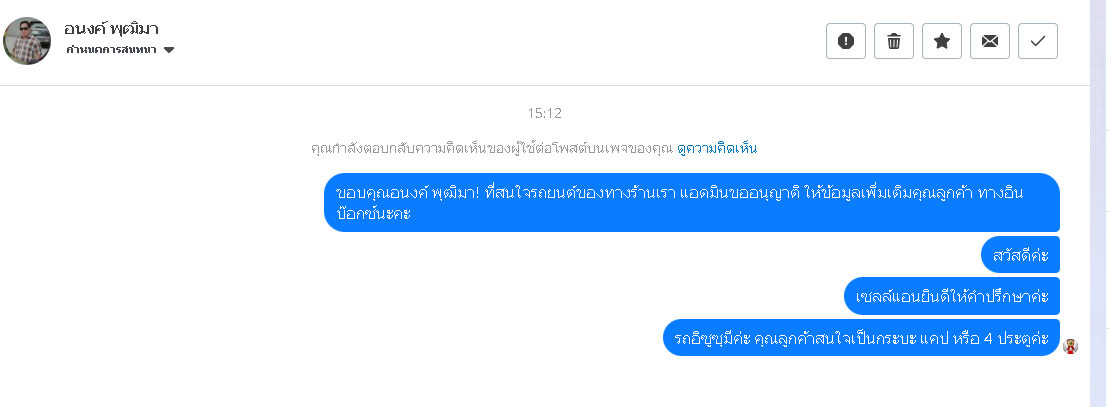Open the ดูความคิดเห็น link

tap(717, 148)
